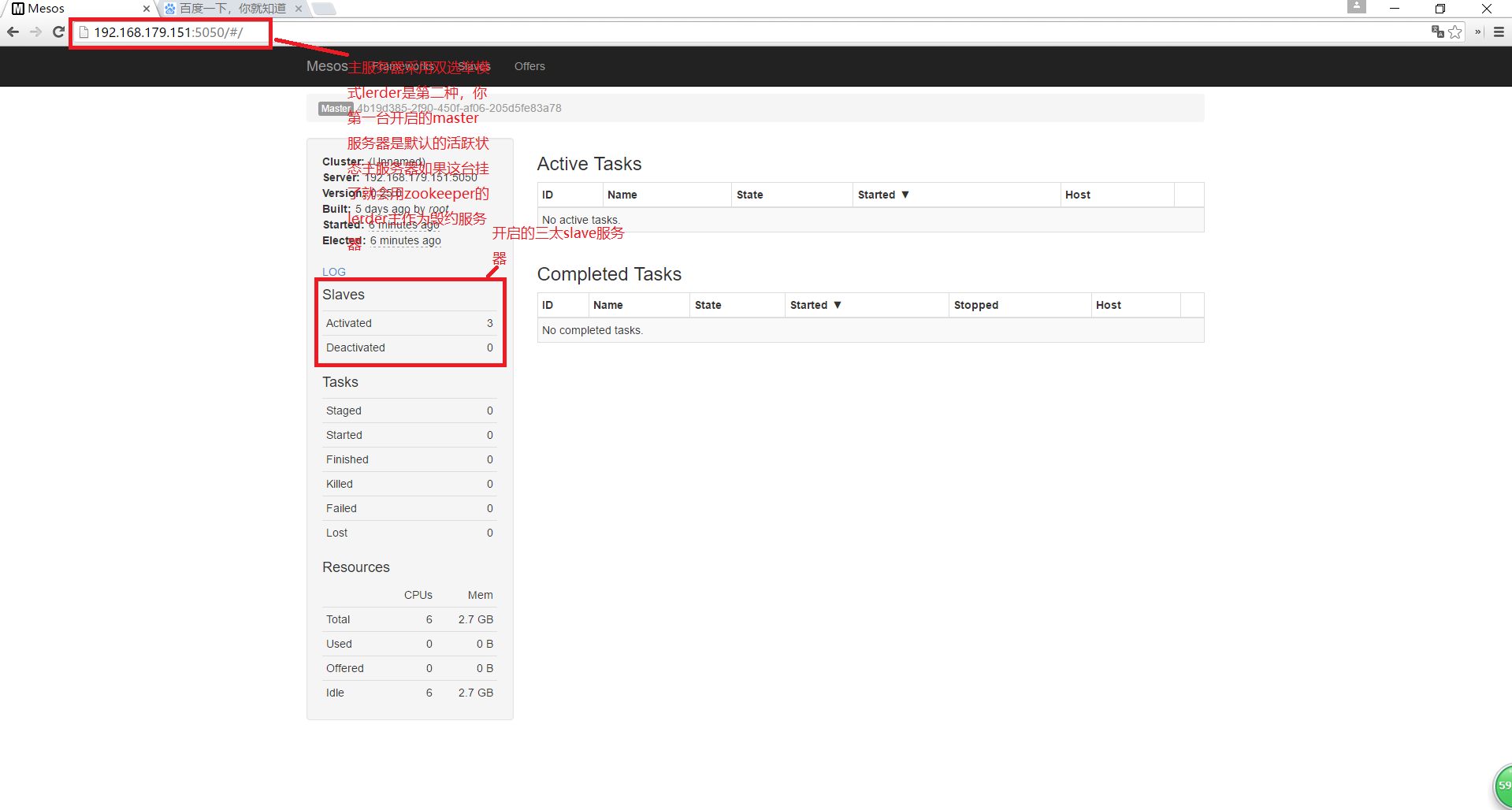Go back using the browser back arrow
The image size is (1512, 810).
click(x=13, y=32)
